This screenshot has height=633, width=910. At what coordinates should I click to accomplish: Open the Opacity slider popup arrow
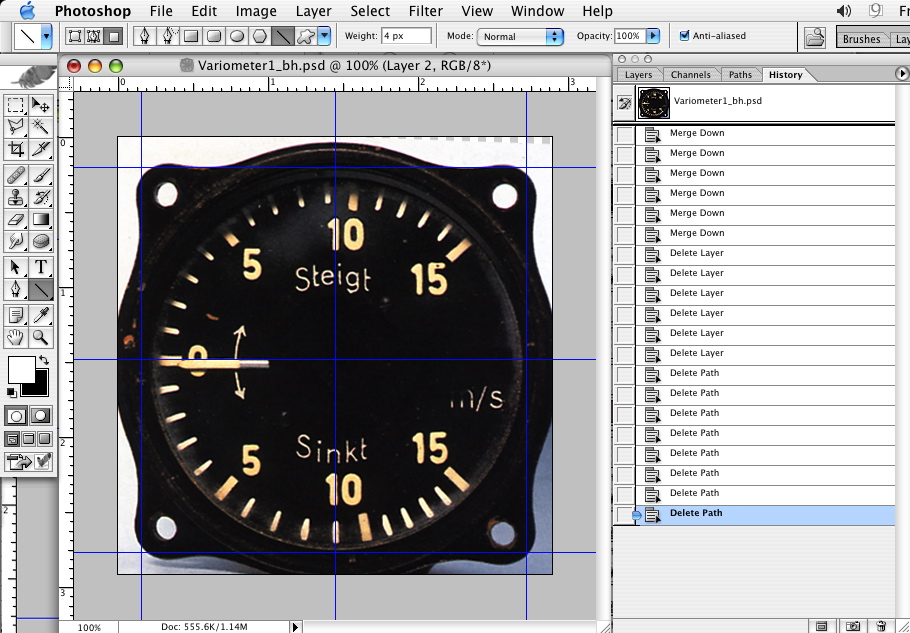click(653, 36)
